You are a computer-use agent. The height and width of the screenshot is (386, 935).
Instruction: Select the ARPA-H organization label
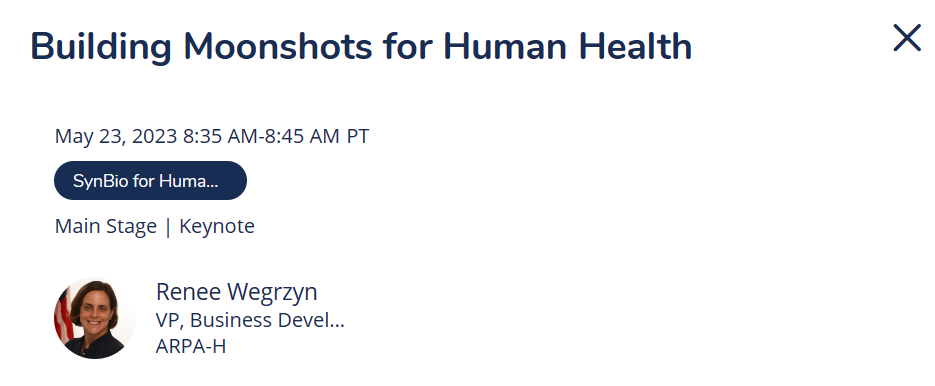tap(191, 346)
